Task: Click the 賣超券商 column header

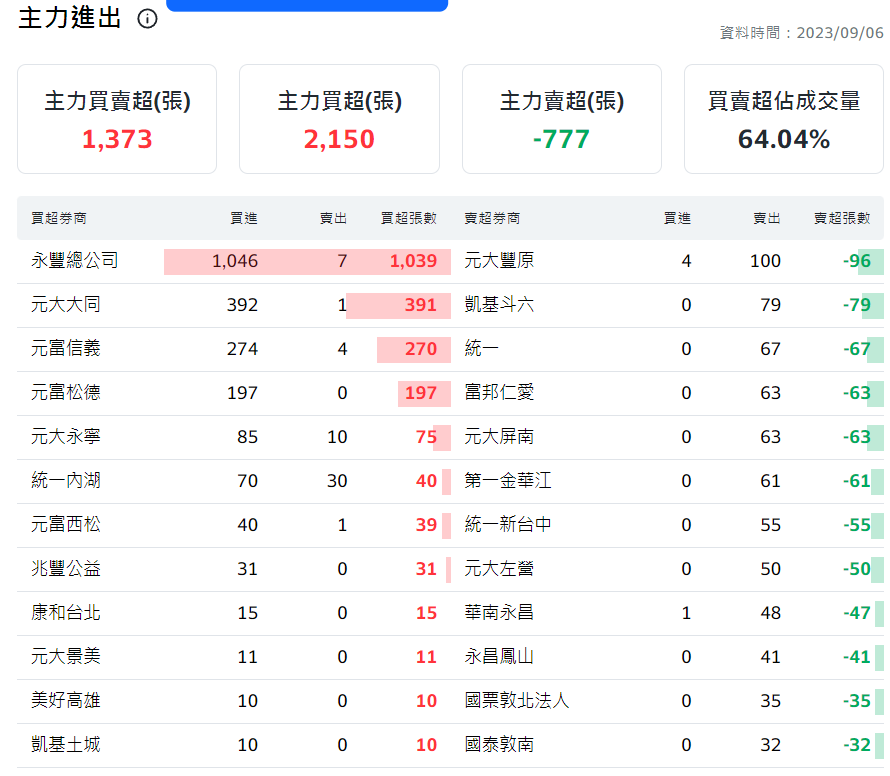Action: [492, 218]
